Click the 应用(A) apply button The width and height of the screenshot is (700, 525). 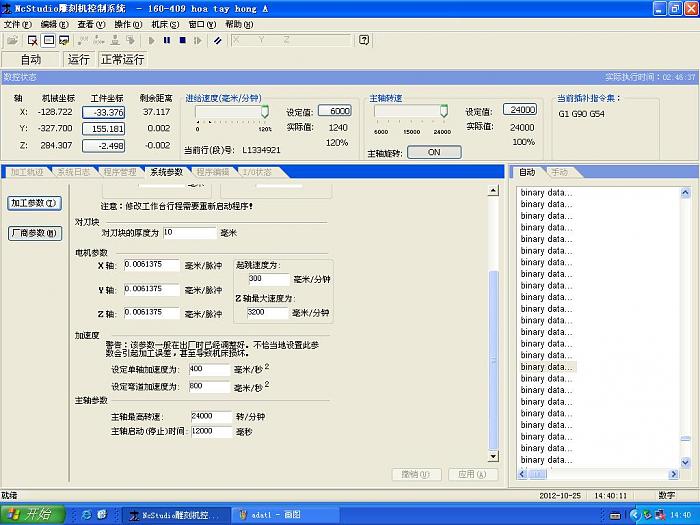coord(473,474)
